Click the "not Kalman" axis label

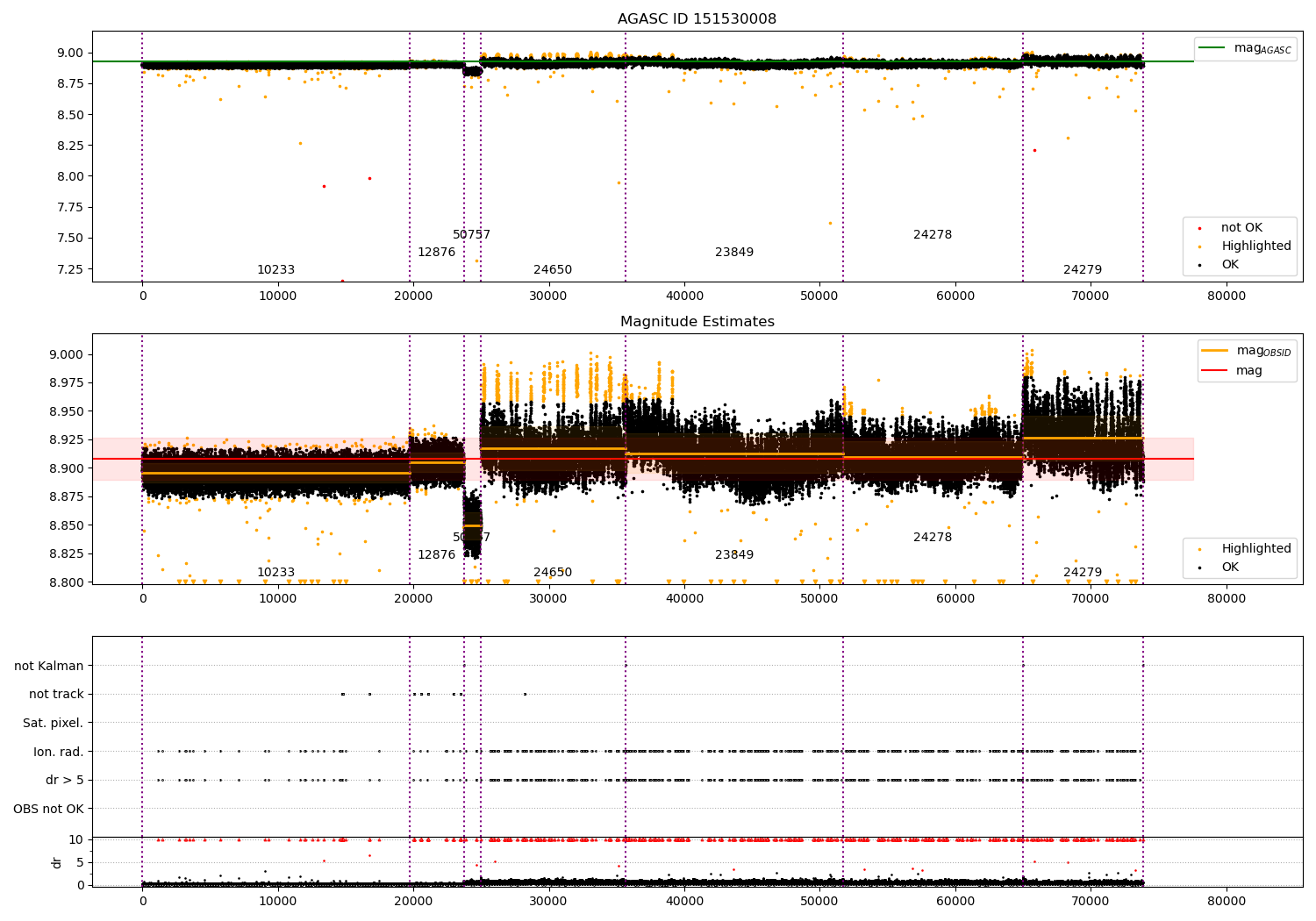click(49, 667)
